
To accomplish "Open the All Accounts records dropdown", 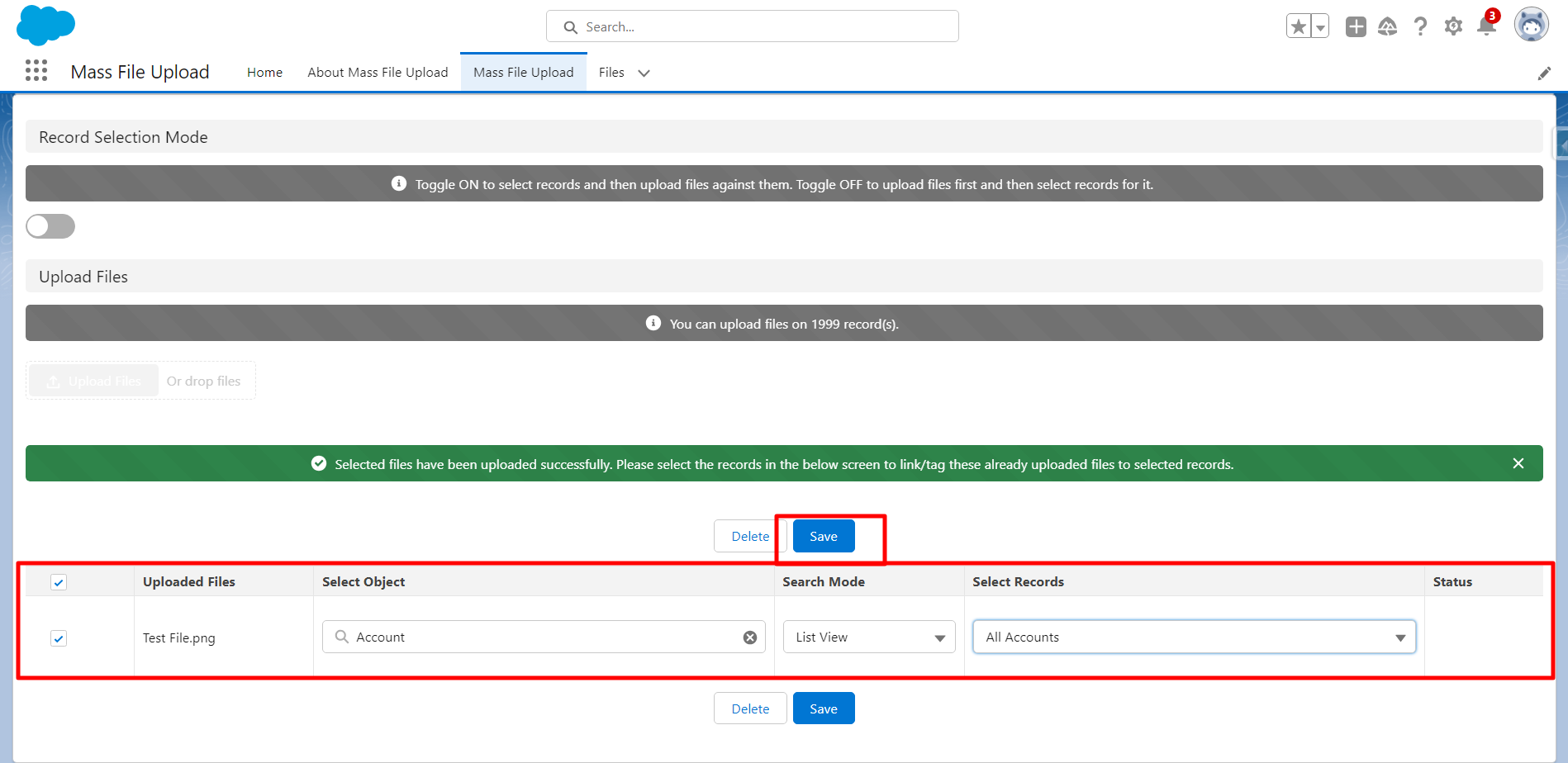I will [x=1195, y=637].
